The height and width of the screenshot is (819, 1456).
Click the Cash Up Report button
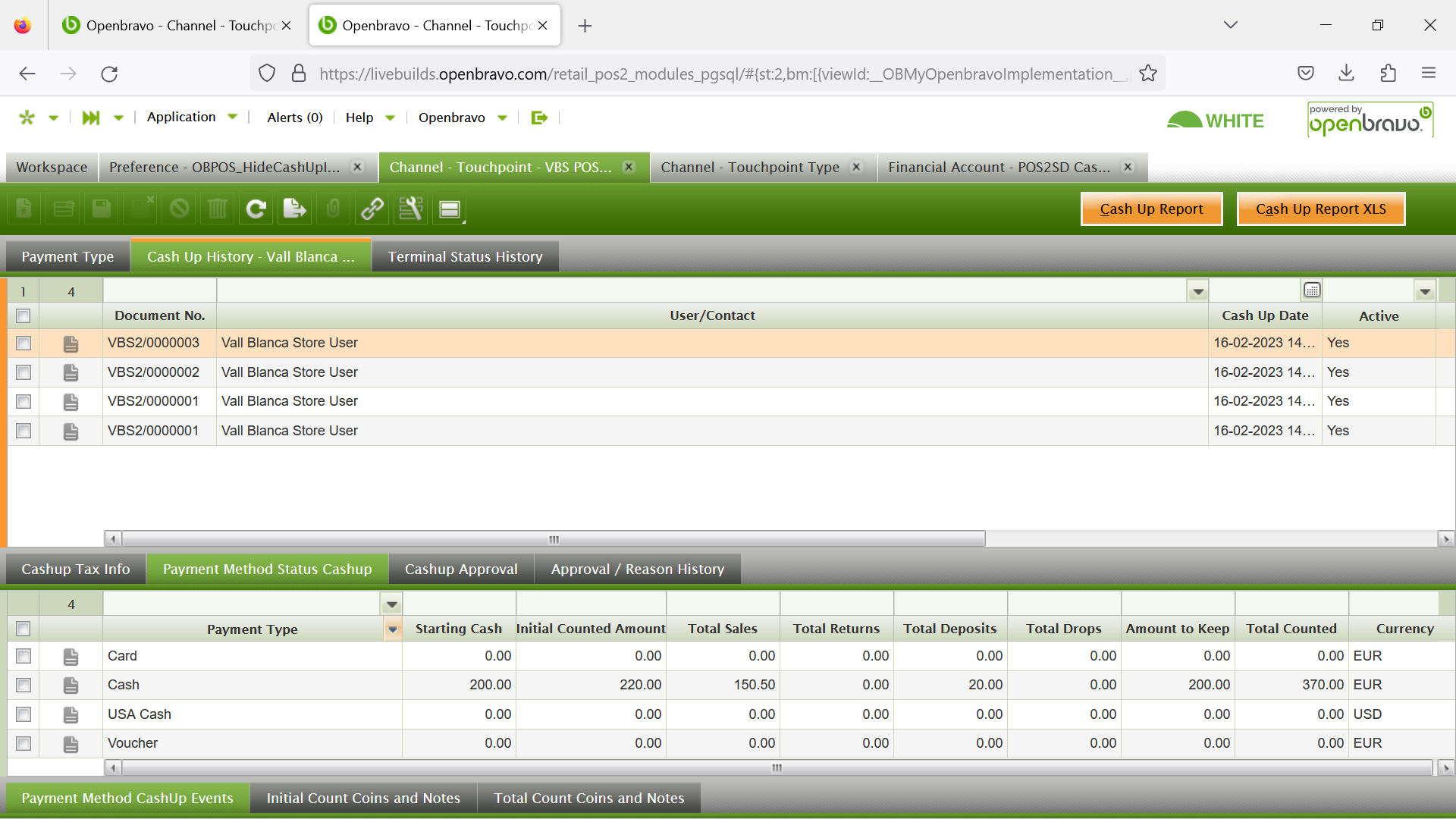[1151, 209]
